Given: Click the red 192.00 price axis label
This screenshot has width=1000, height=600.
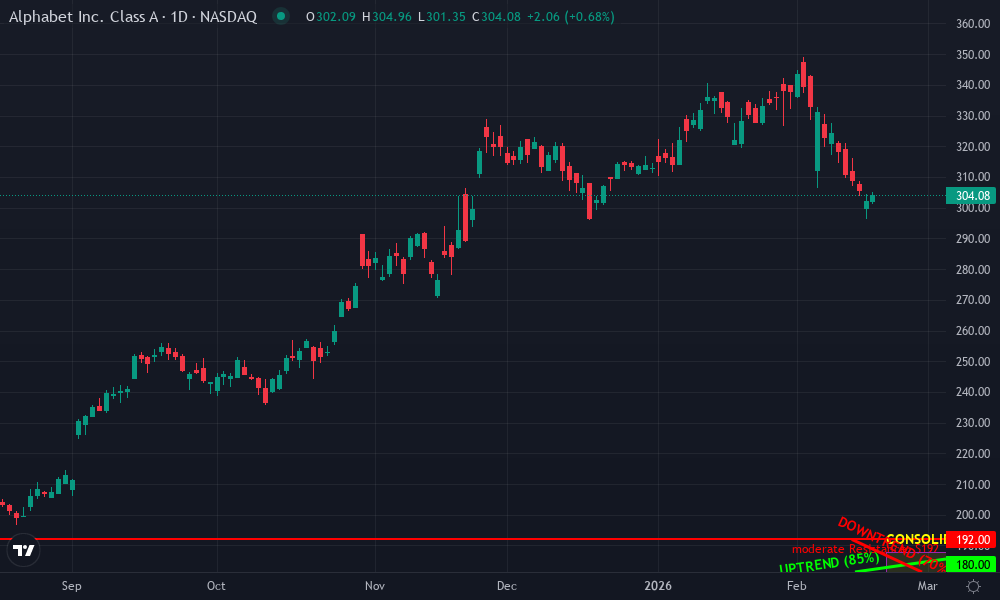Looking at the screenshot, I should [971, 538].
